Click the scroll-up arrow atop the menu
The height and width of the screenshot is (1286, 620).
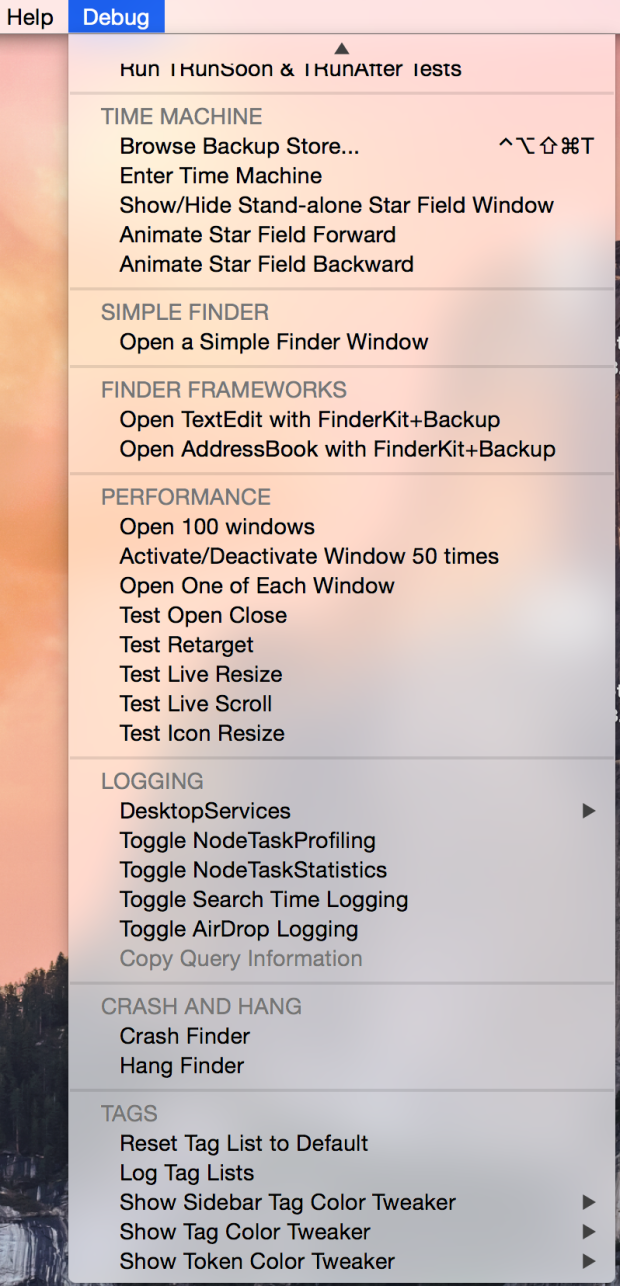(341, 48)
